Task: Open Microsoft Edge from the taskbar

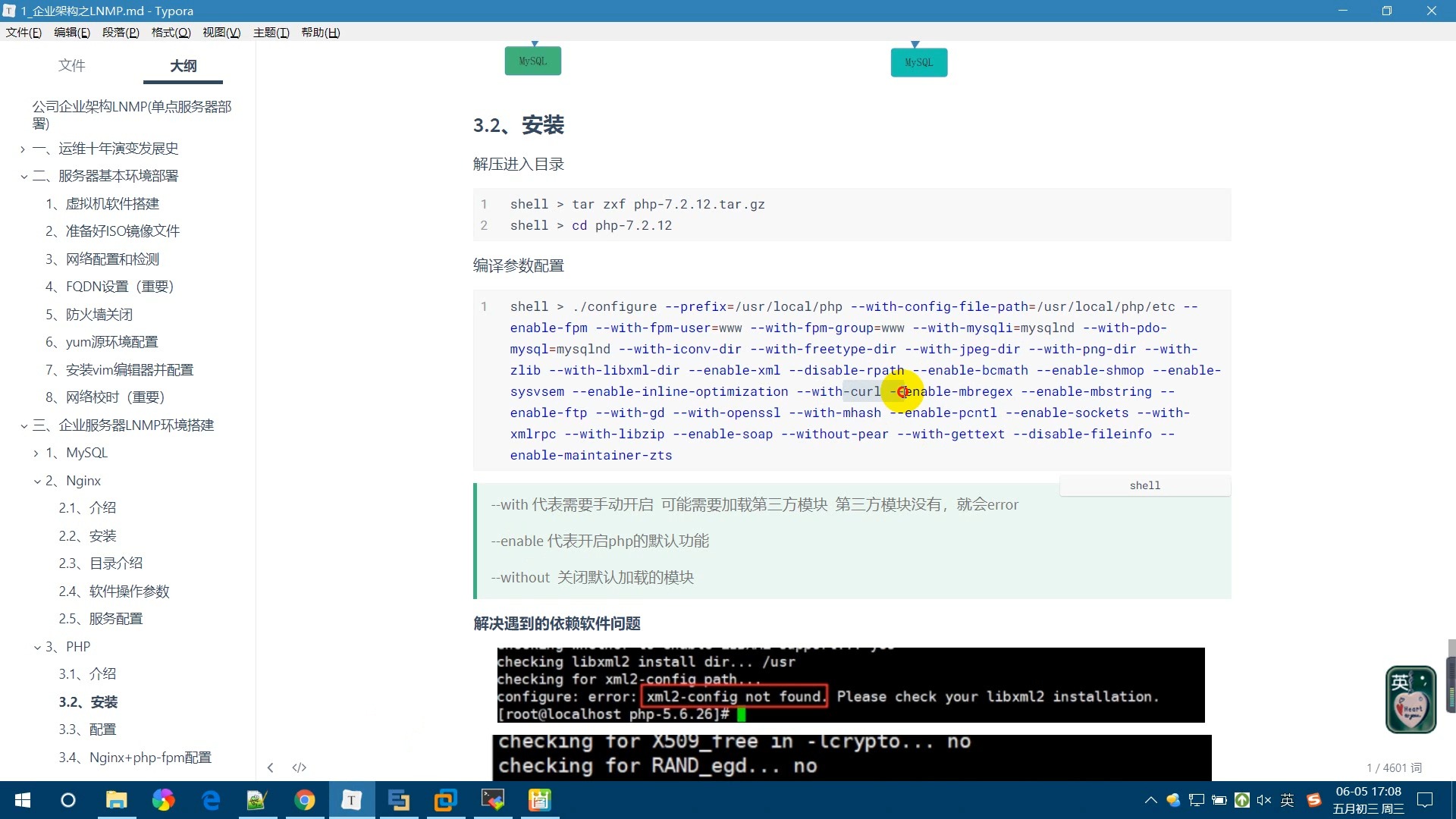Action: pos(210,800)
